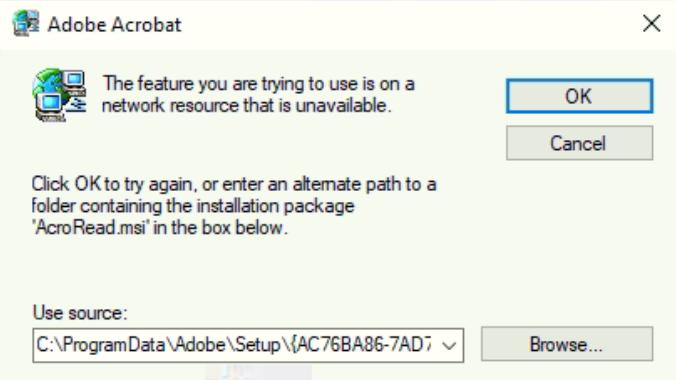Click the installer icon in the title bar

[x=26, y=23]
